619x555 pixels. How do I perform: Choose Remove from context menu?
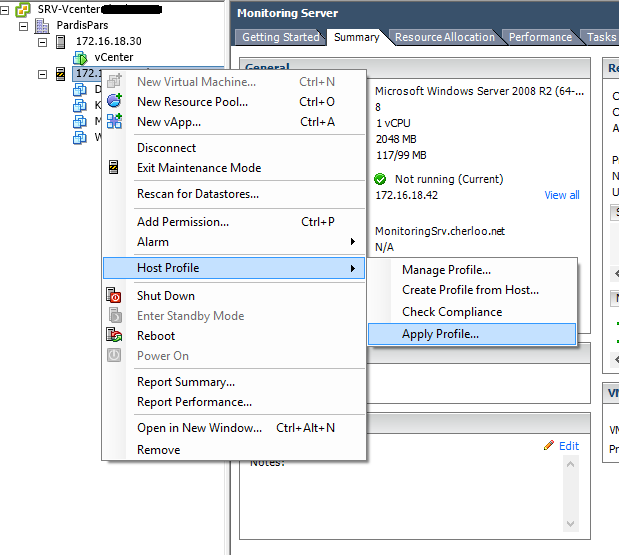(x=234, y=450)
